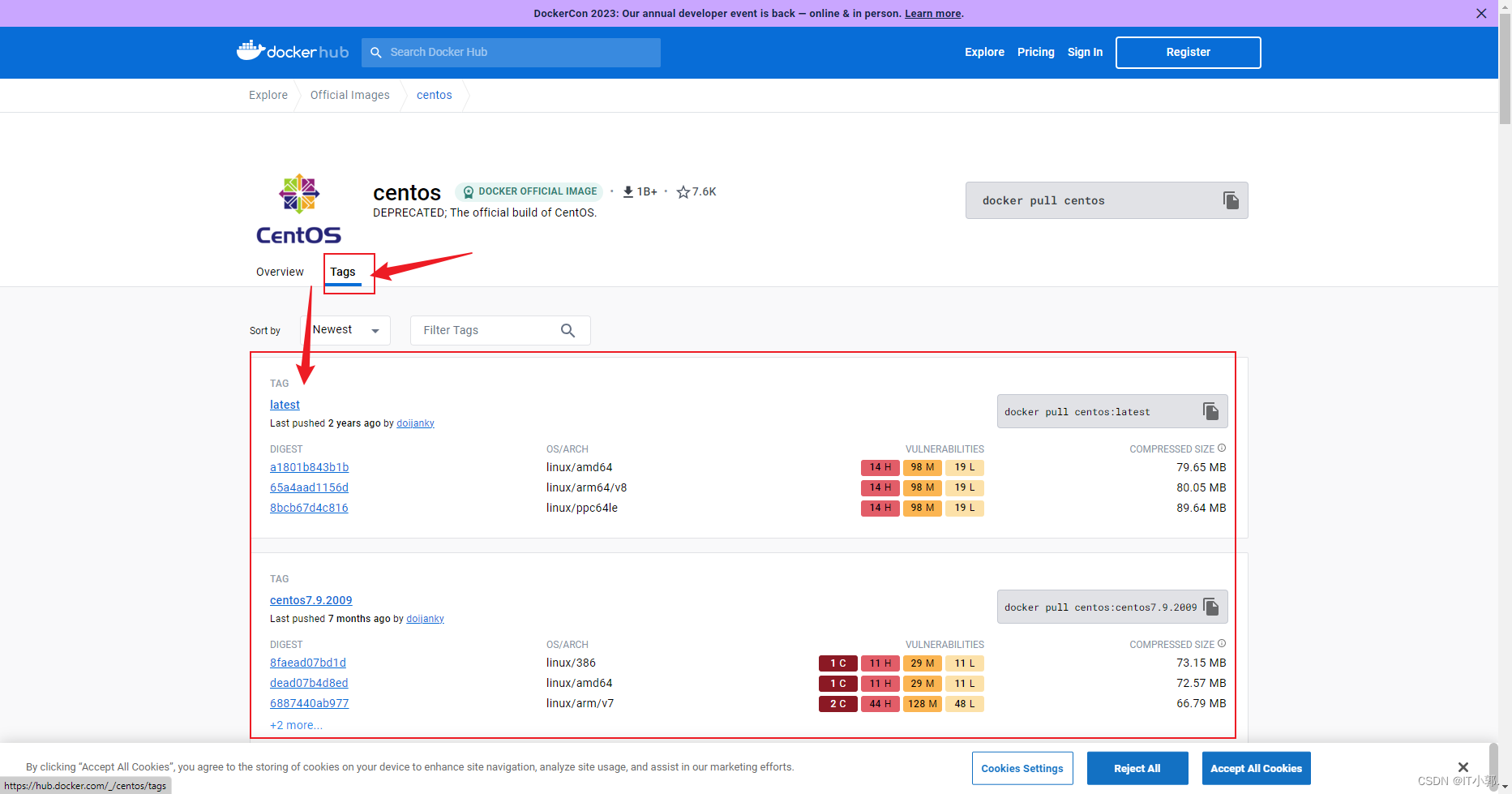Open digest 65a4aad1156d
The height and width of the screenshot is (794, 1512).
tap(309, 487)
